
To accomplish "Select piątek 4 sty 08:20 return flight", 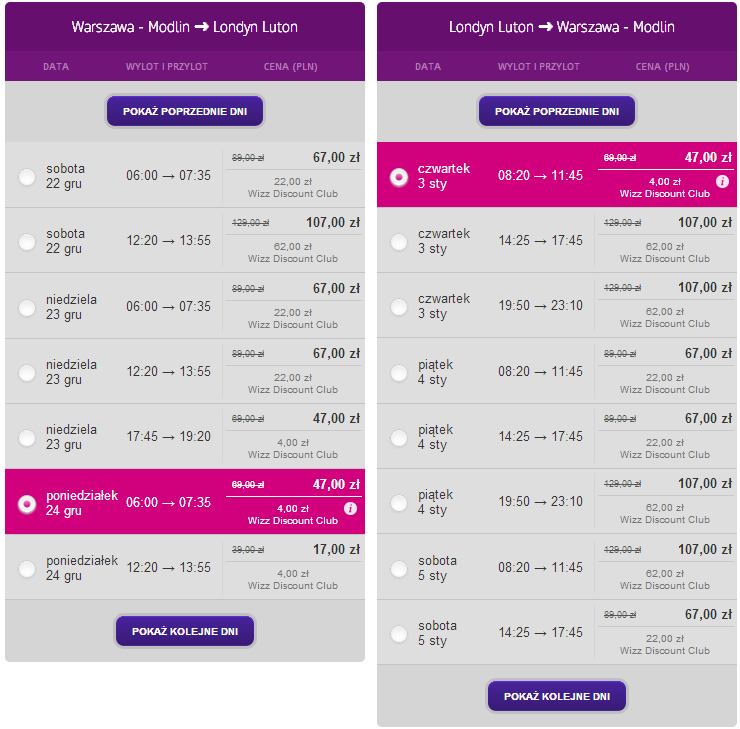I will (399, 373).
